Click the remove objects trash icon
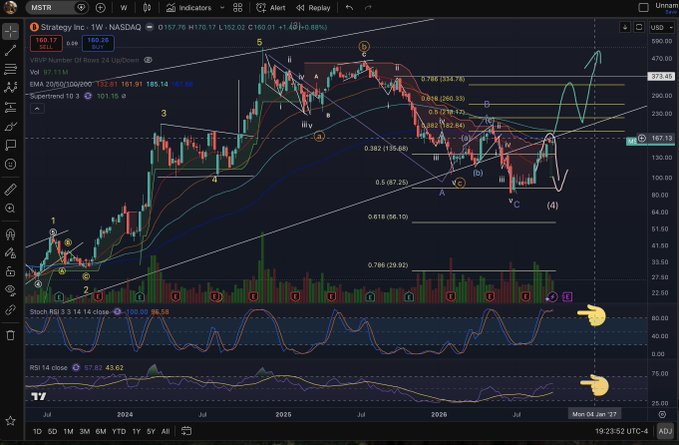Image resolution: width=679 pixels, height=445 pixels. click(x=10, y=335)
